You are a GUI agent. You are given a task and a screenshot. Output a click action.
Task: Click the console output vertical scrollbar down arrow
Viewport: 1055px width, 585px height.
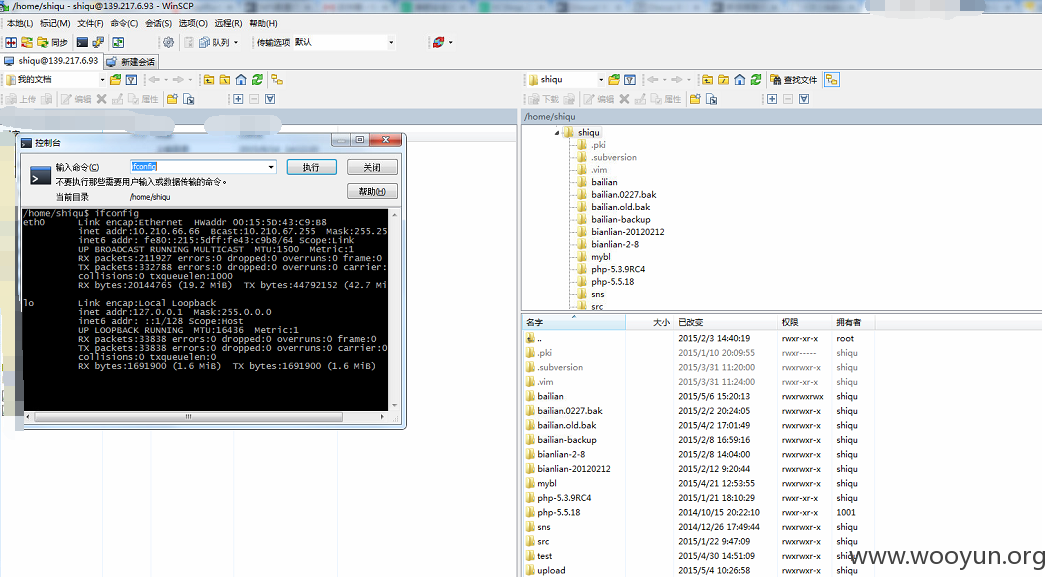(x=394, y=405)
